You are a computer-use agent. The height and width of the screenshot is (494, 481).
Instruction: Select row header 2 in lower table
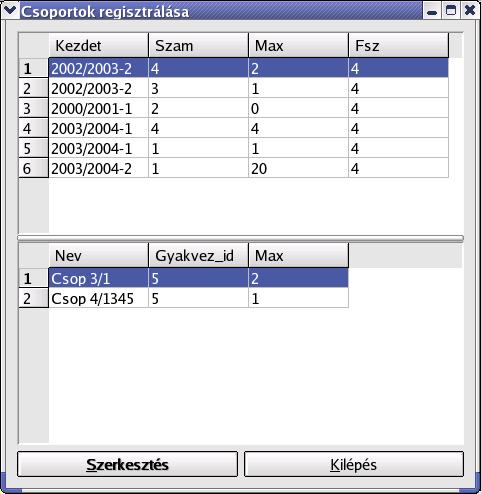(34, 298)
